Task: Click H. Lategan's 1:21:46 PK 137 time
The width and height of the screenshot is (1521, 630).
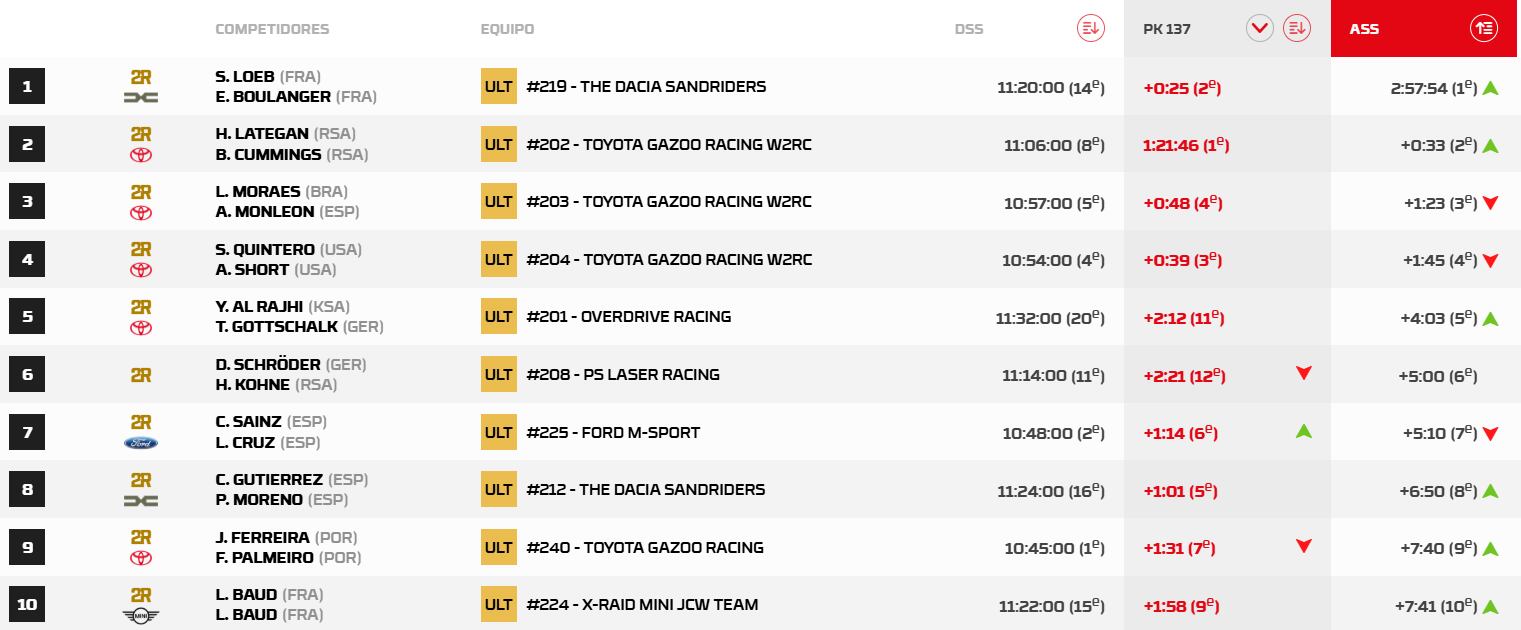Action: [x=1185, y=145]
